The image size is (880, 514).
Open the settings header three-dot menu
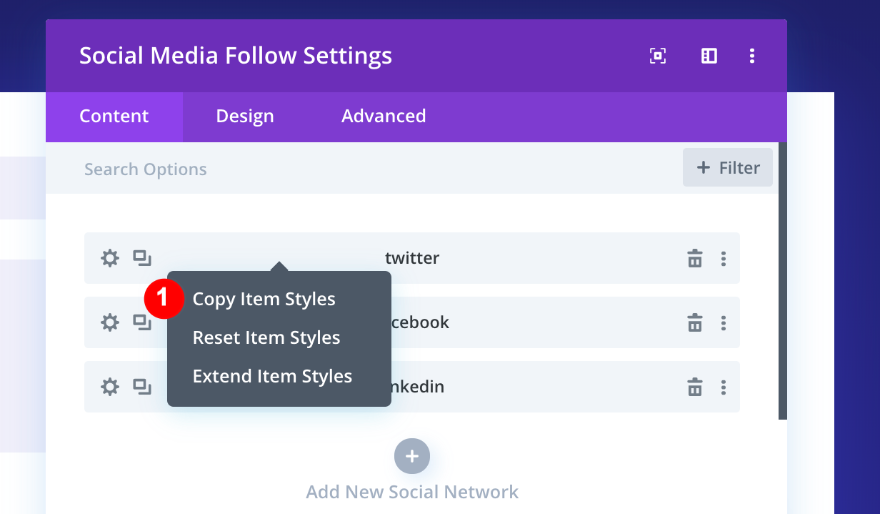coord(752,56)
